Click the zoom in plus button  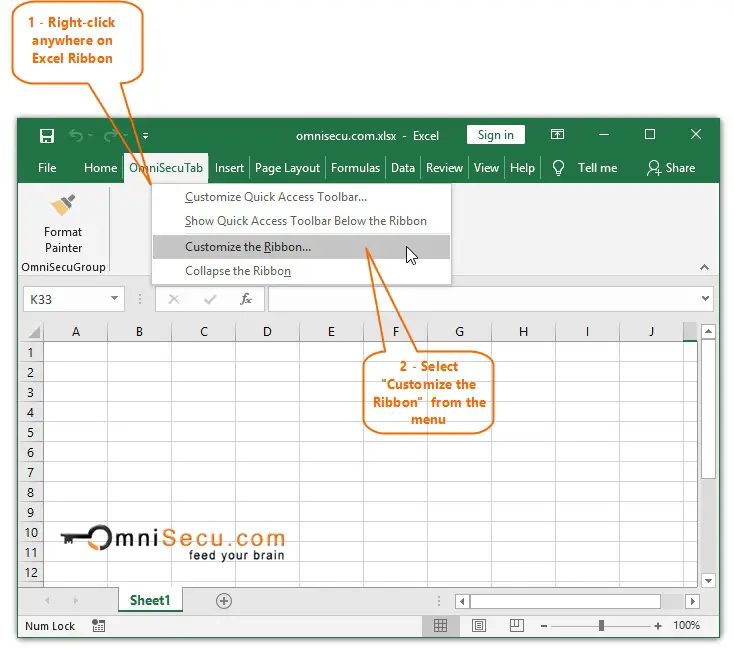point(658,626)
